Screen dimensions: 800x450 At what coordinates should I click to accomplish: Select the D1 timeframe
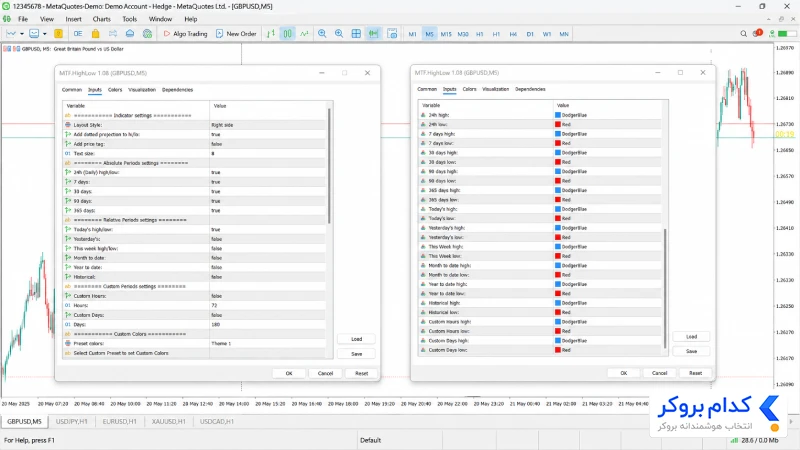(530, 34)
